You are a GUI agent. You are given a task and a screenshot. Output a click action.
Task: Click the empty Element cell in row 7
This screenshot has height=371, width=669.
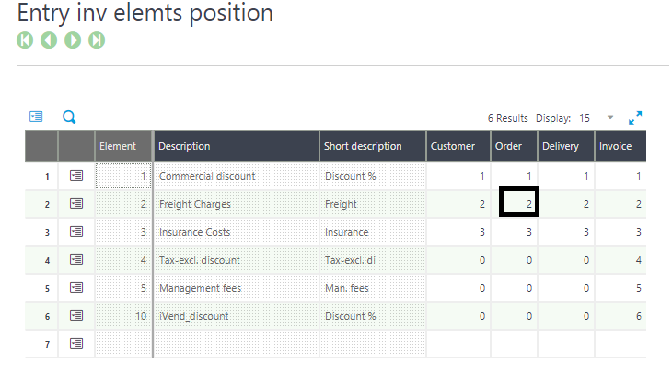pyautogui.click(x=123, y=344)
